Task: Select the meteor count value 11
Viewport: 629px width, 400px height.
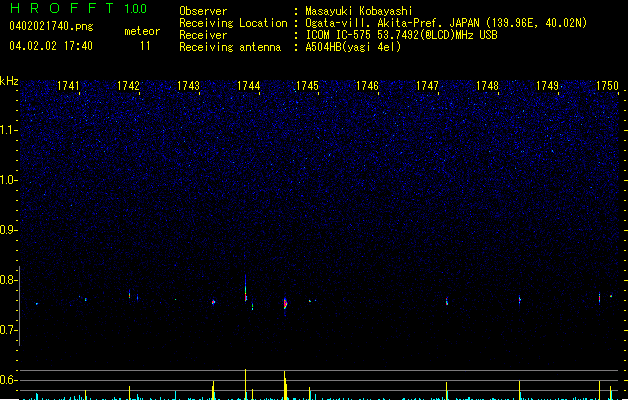Action: tap(146, 46)
